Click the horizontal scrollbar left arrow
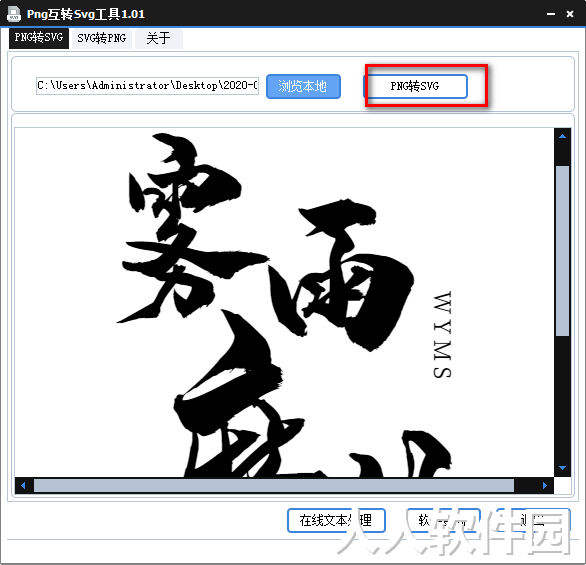The image size is (586, 565). coord(23,485)
